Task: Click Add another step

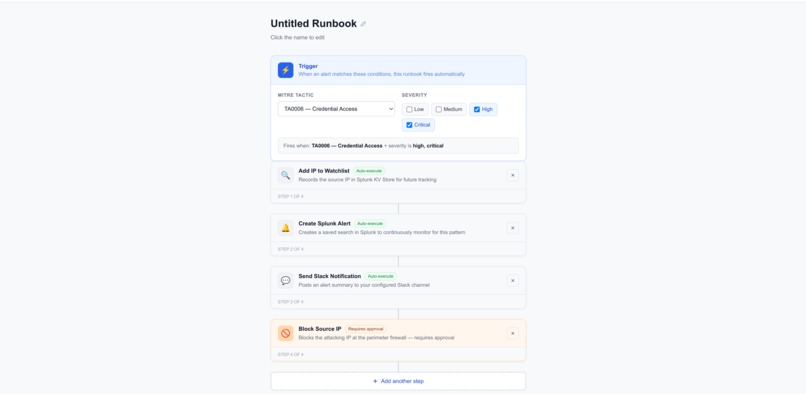Action: pyautogui.click(x=398, y=381)
